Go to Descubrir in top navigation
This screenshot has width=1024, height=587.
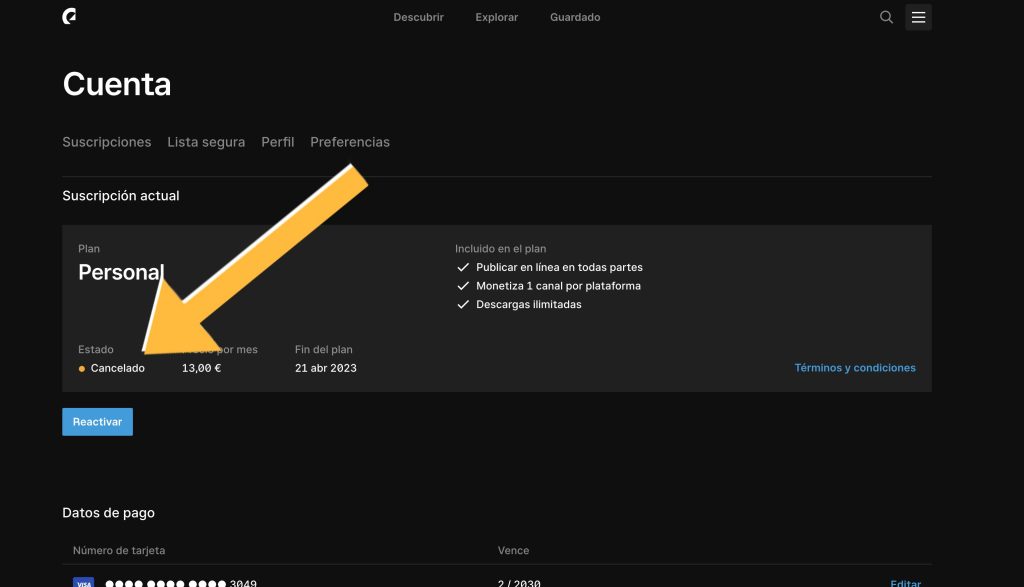418,17
